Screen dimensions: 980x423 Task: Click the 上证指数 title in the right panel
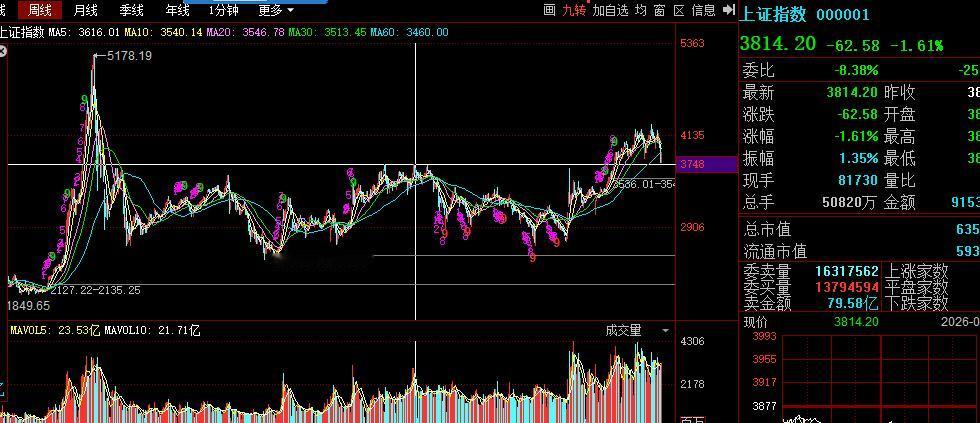coord(773,14)
